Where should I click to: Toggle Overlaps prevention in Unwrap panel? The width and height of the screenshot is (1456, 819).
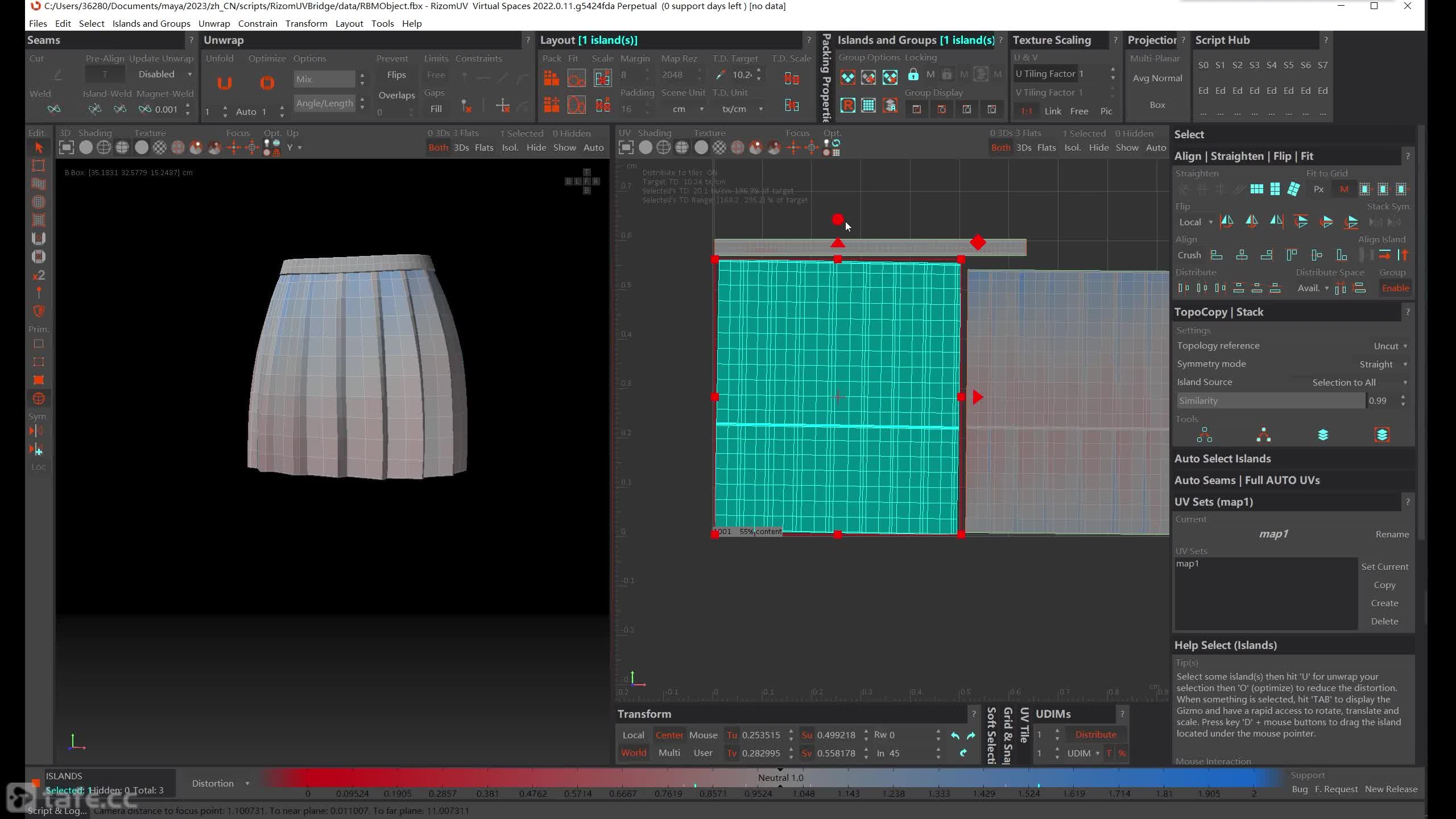[396, 95]
